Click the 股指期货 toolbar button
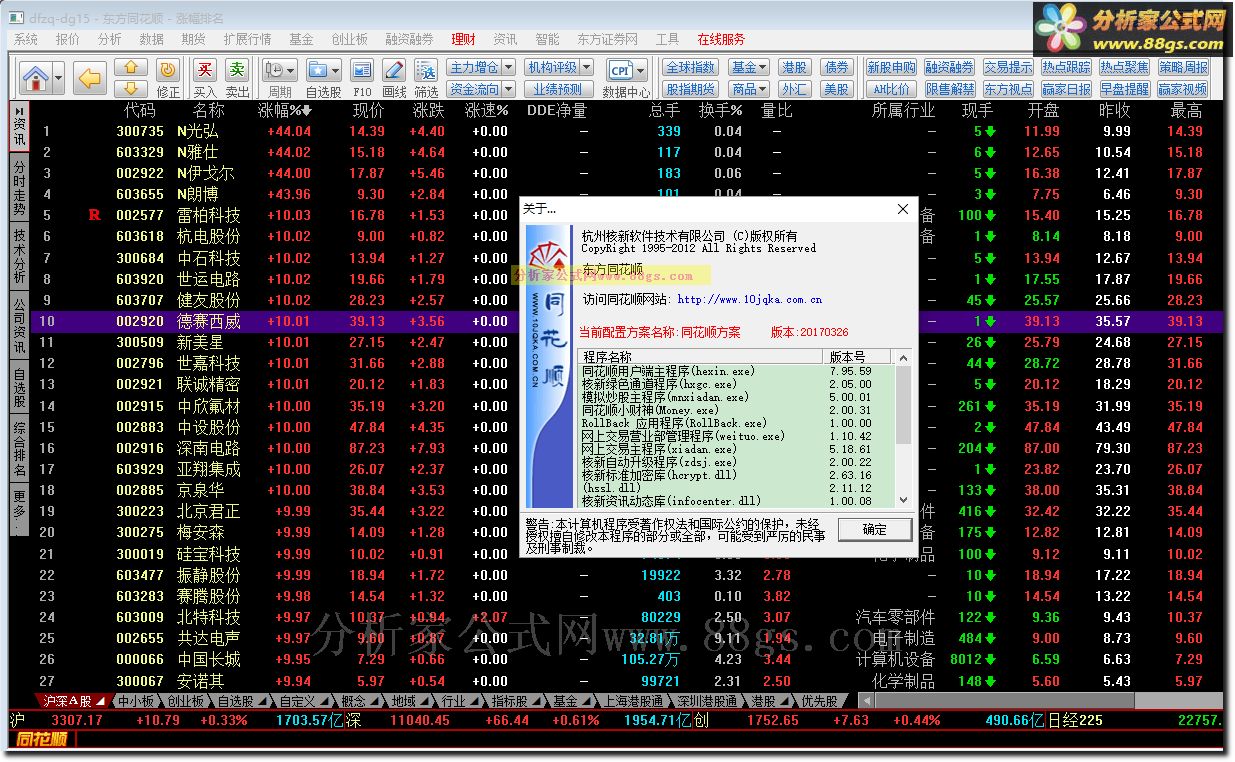 coord(690,88)
